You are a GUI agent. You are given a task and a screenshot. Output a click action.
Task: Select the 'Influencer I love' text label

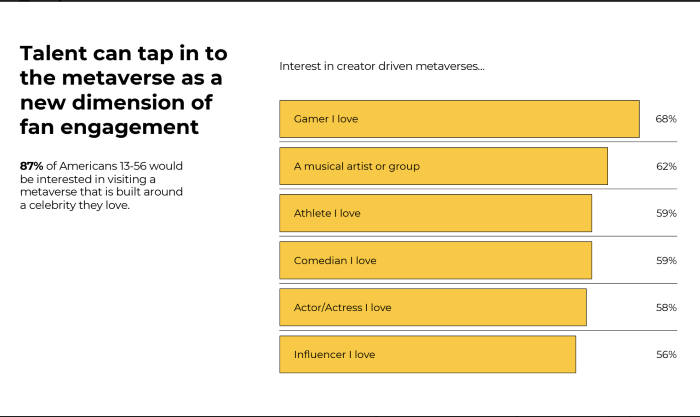pyautogui.click(x=334, y=354)
